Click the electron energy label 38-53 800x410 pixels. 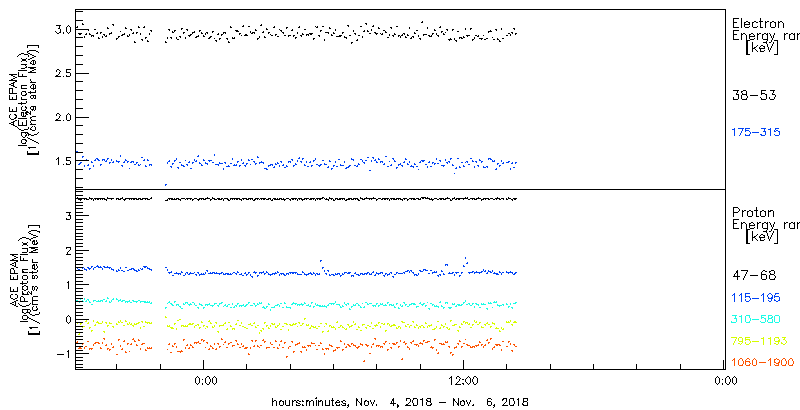[x=754, y=95]
